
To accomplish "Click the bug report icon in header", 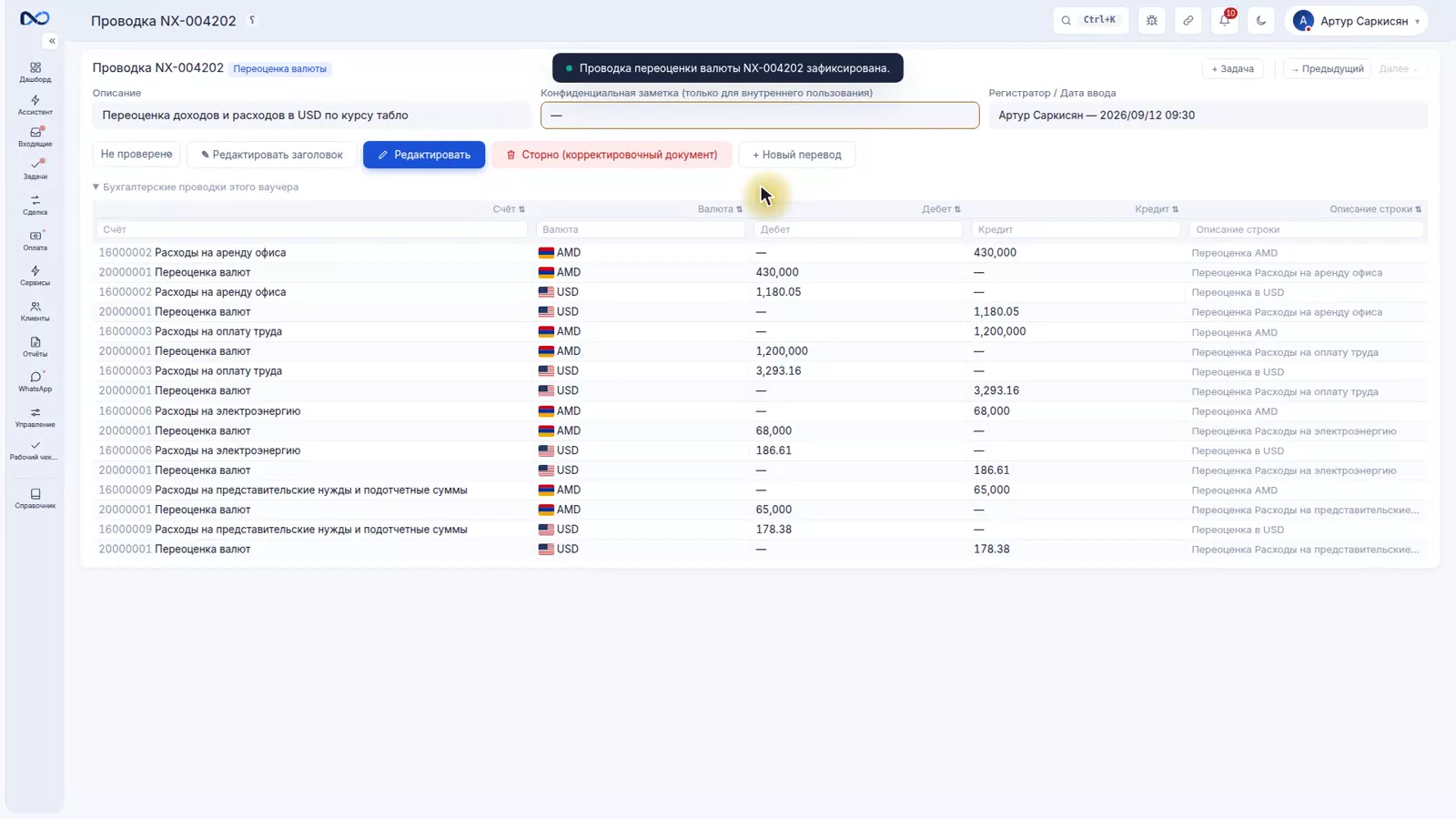I will (1152, 20).
